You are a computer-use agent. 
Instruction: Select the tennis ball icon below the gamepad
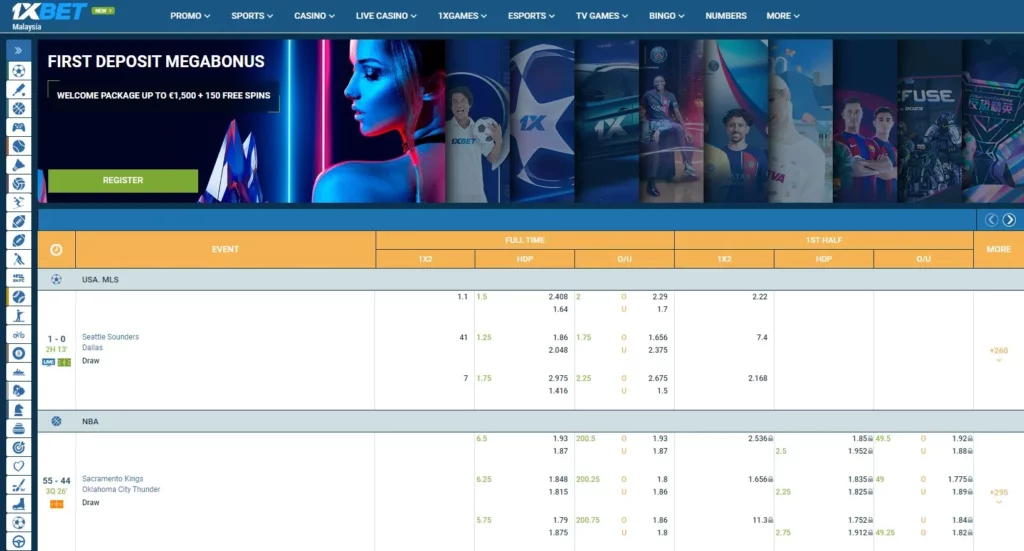18,146
